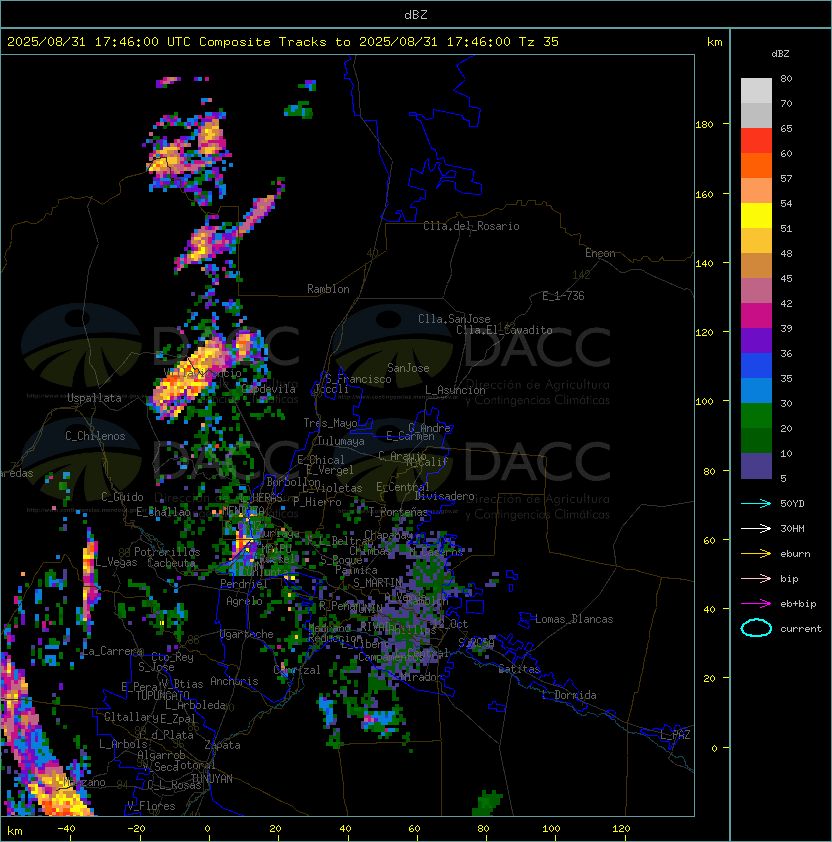This screenshot has height=842, width=832.
Task: Click the 'Tulumaya' map label
Action: coord(341,441)
